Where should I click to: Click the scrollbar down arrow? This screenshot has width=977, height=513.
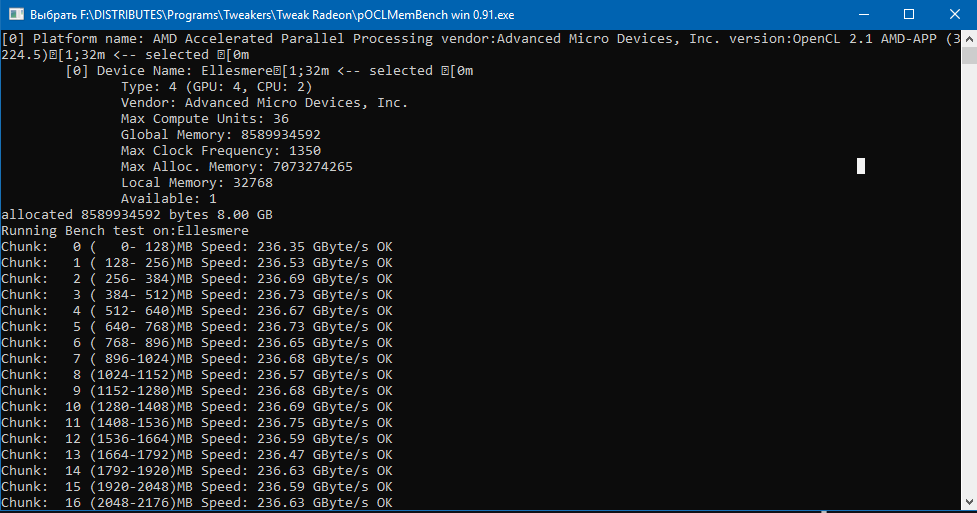pyautogui.click(x=968, y=504)
